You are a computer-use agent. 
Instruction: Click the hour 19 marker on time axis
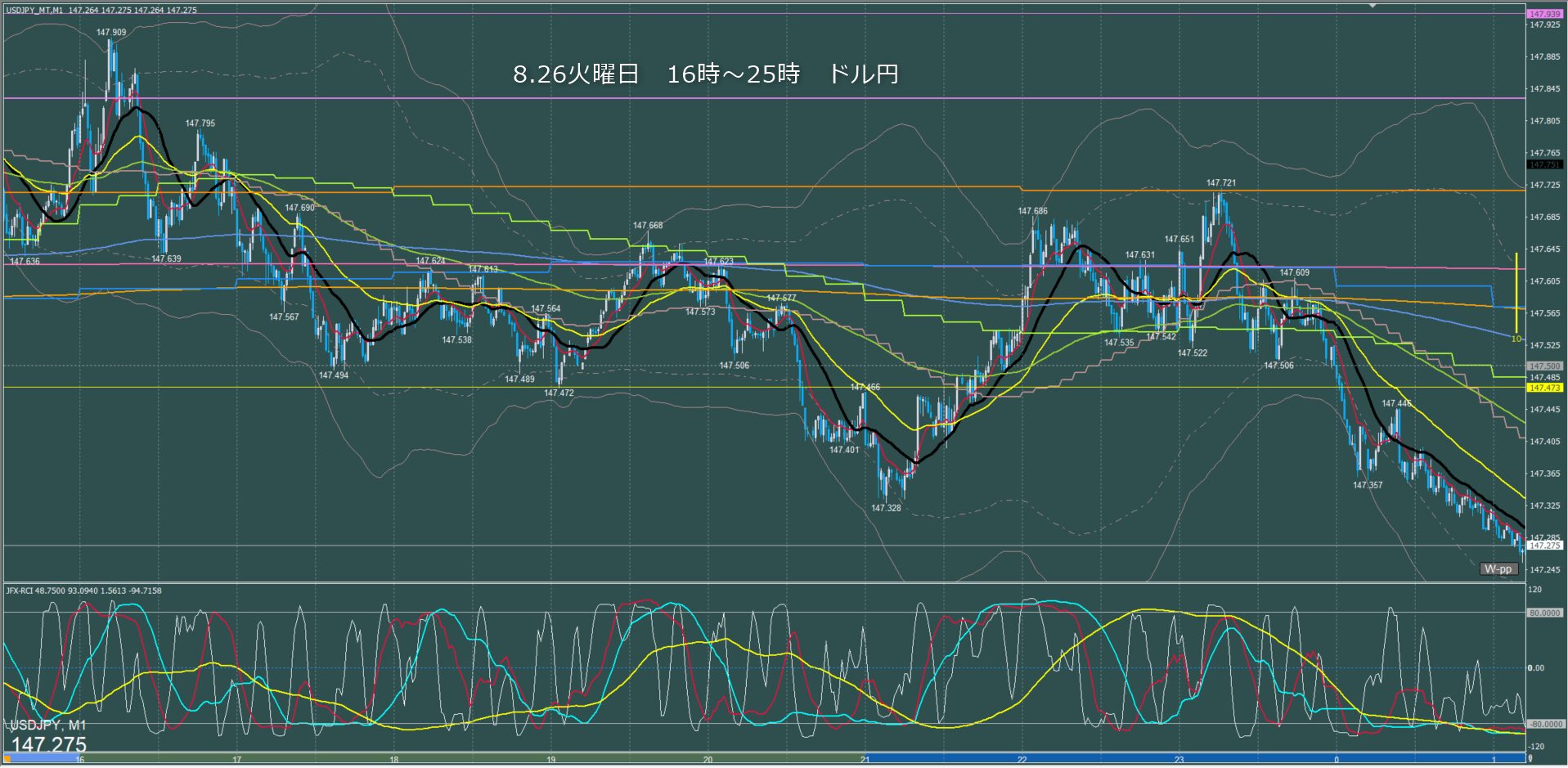[550, 760]
